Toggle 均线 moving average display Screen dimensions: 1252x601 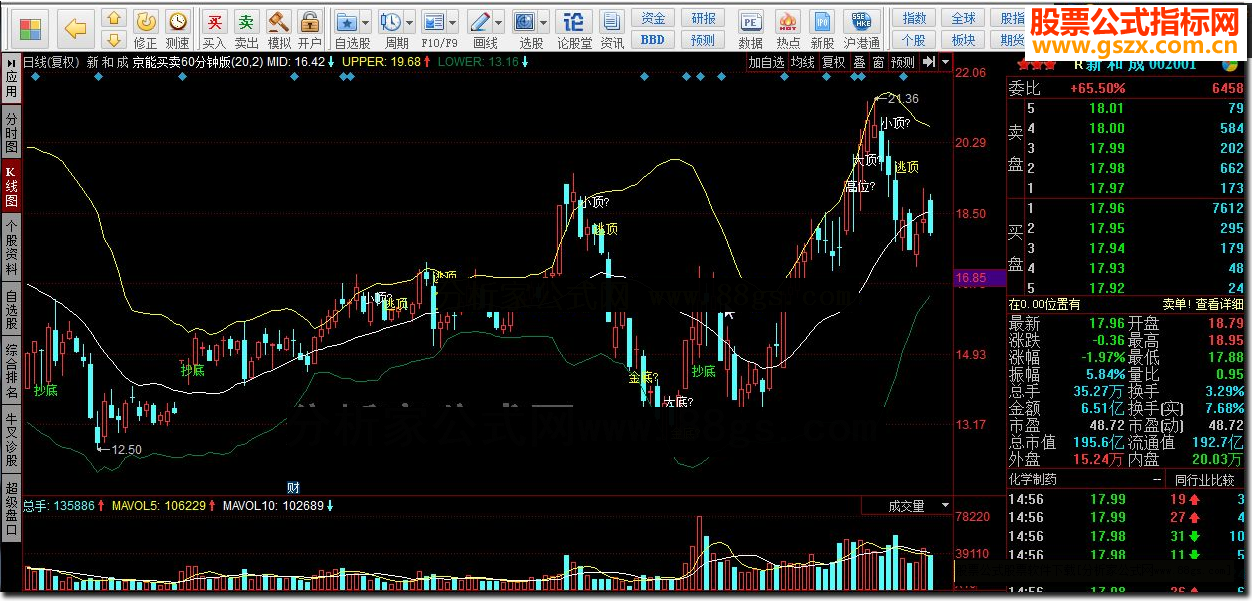point(802,62)
